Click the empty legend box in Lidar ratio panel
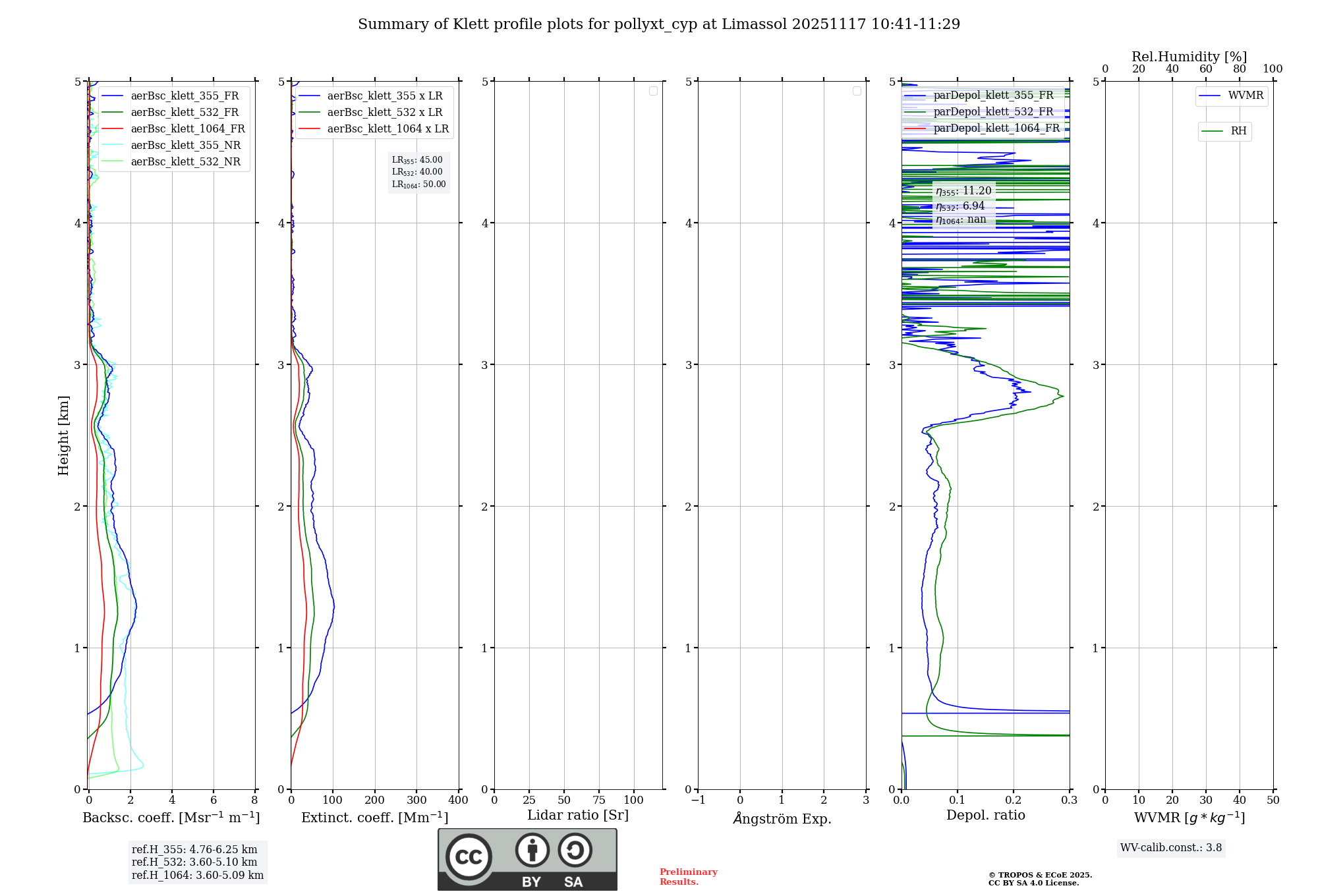 653,91
